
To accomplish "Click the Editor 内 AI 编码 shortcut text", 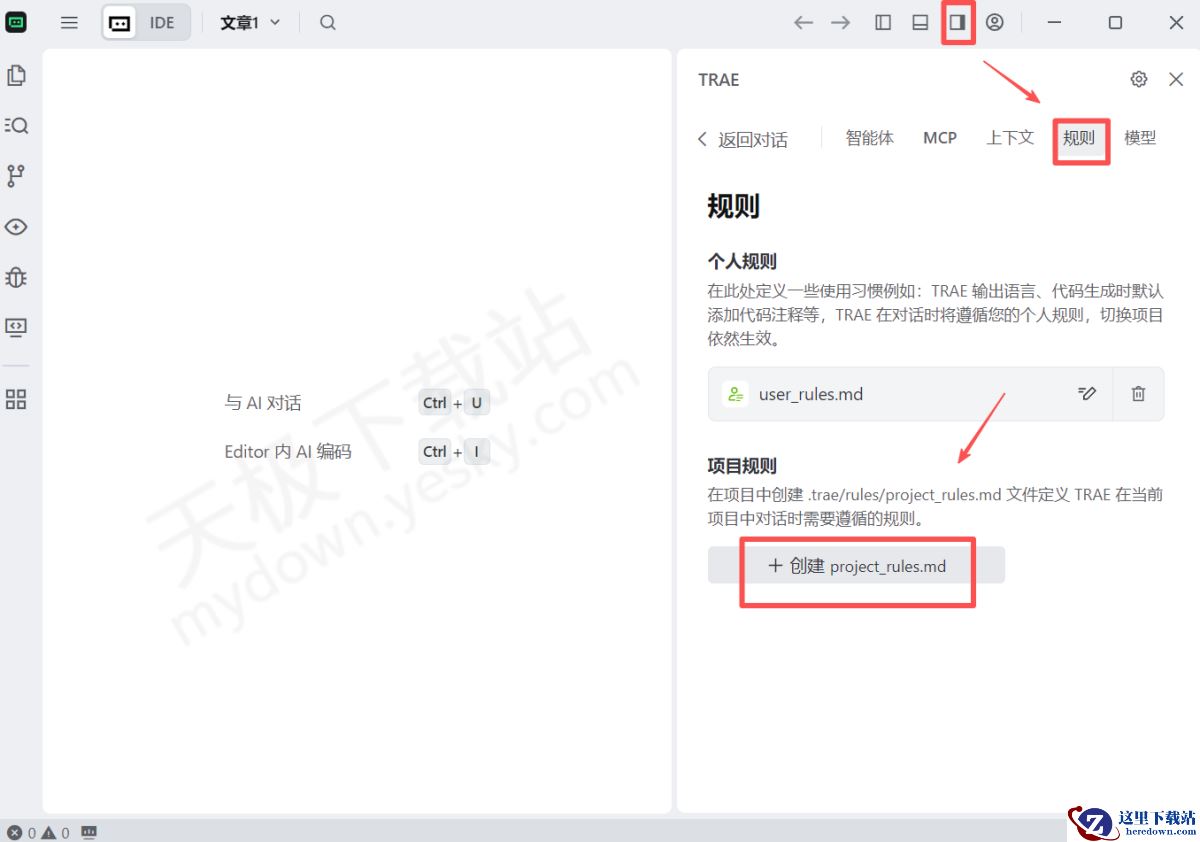I will pyautogui.click(x=288, y=452).
